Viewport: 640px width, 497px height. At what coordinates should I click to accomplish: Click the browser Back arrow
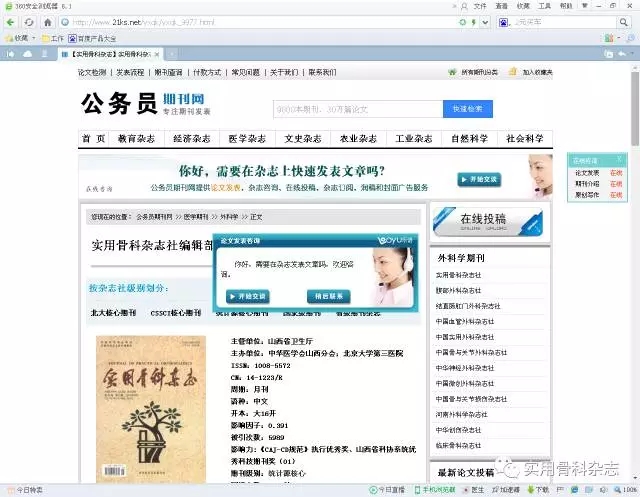(x=10, y=22)
